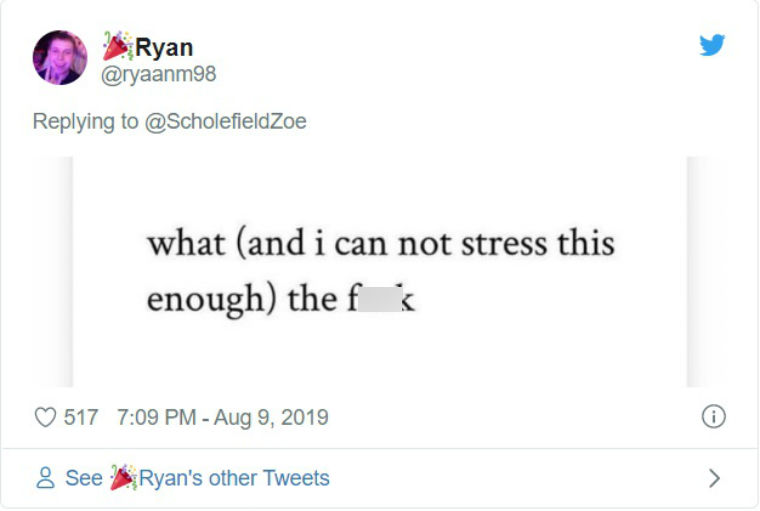Click the Twitter bird logo
The image size is (760, 511).
(712, 45)
